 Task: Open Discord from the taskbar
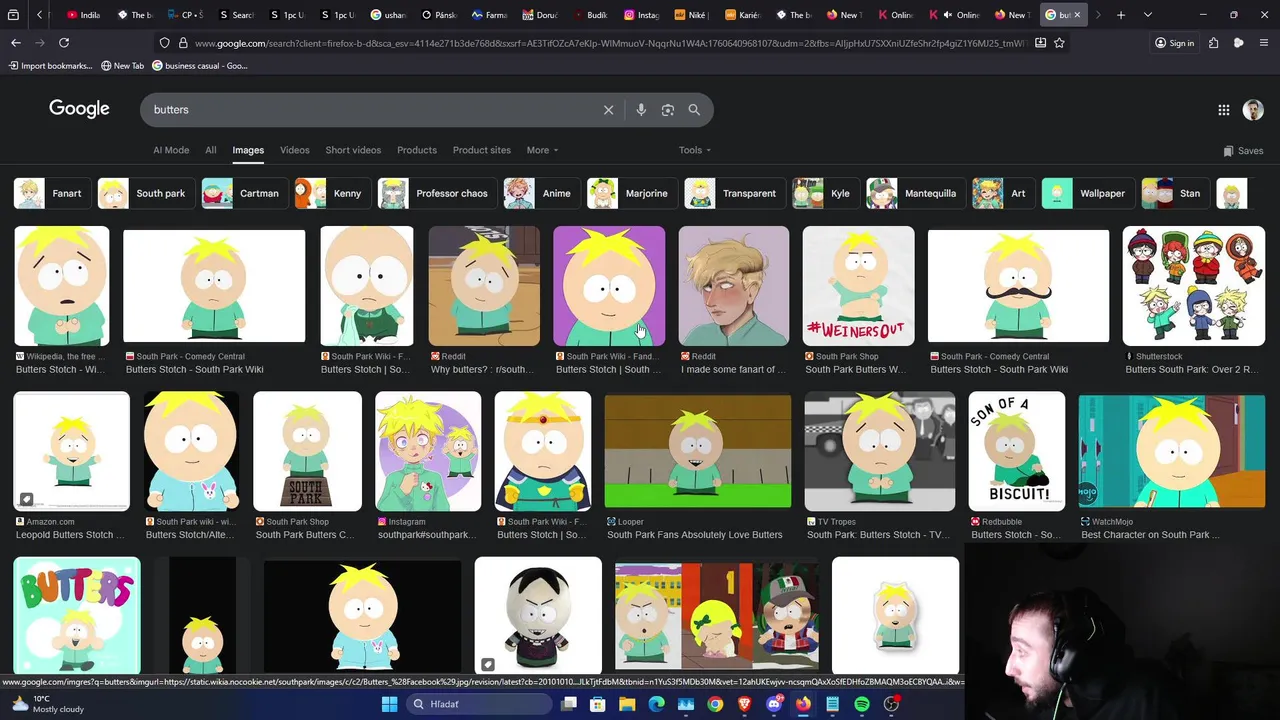pyautogui.click(x=774, y=704)
